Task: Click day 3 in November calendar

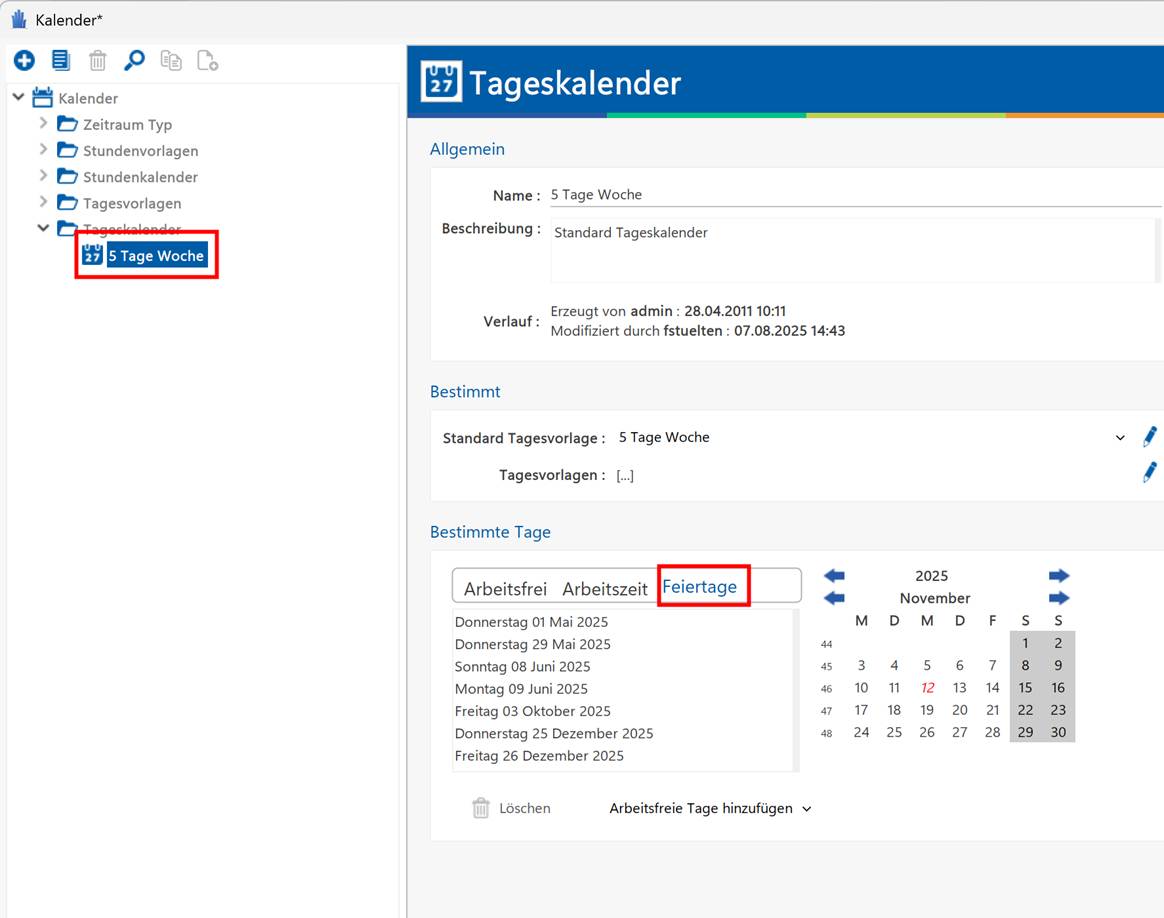Action: click(x=861, y=666)
